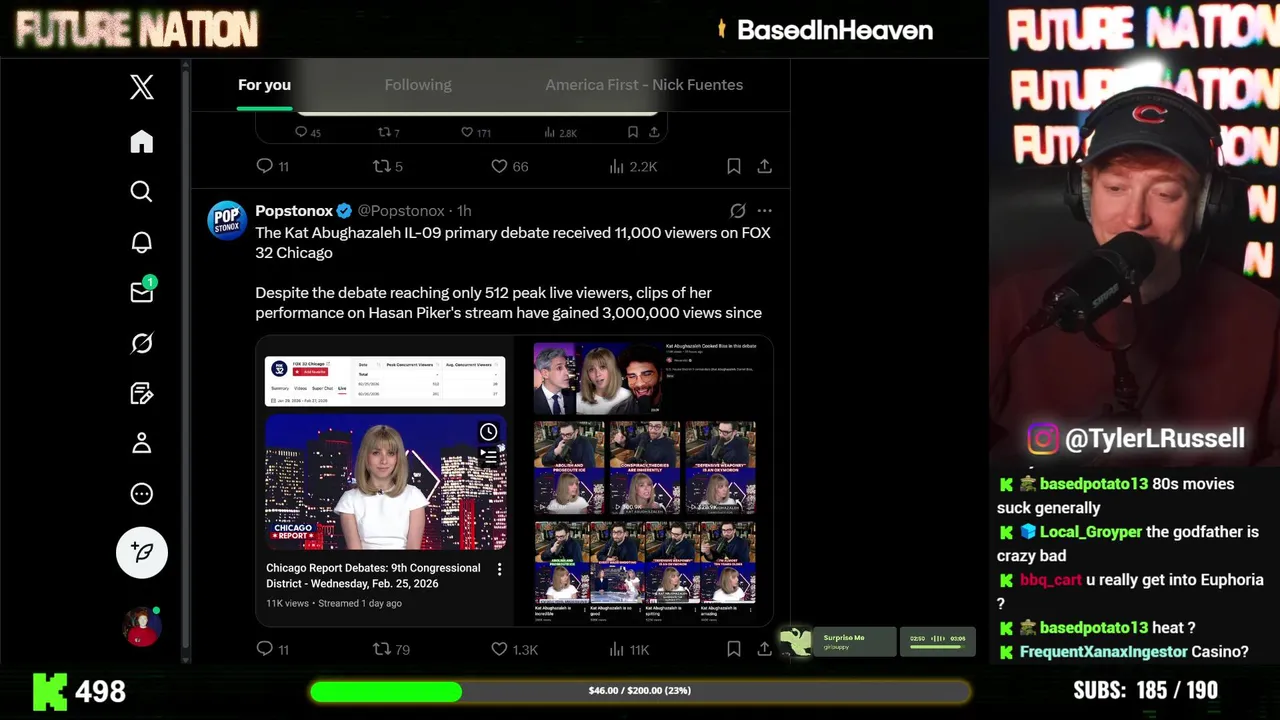Click the SUBS: 185 / 190 counter

point(1145,690)
